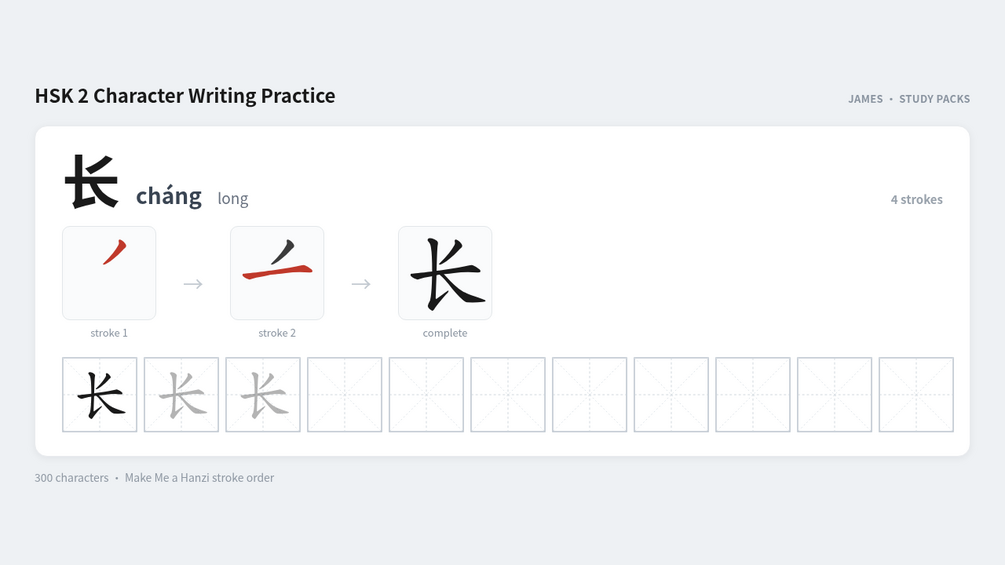The height and width of the screenshot is (565, 1005).
Task: Click the second gray tracing 长 cell
Action: pos(263,395)
